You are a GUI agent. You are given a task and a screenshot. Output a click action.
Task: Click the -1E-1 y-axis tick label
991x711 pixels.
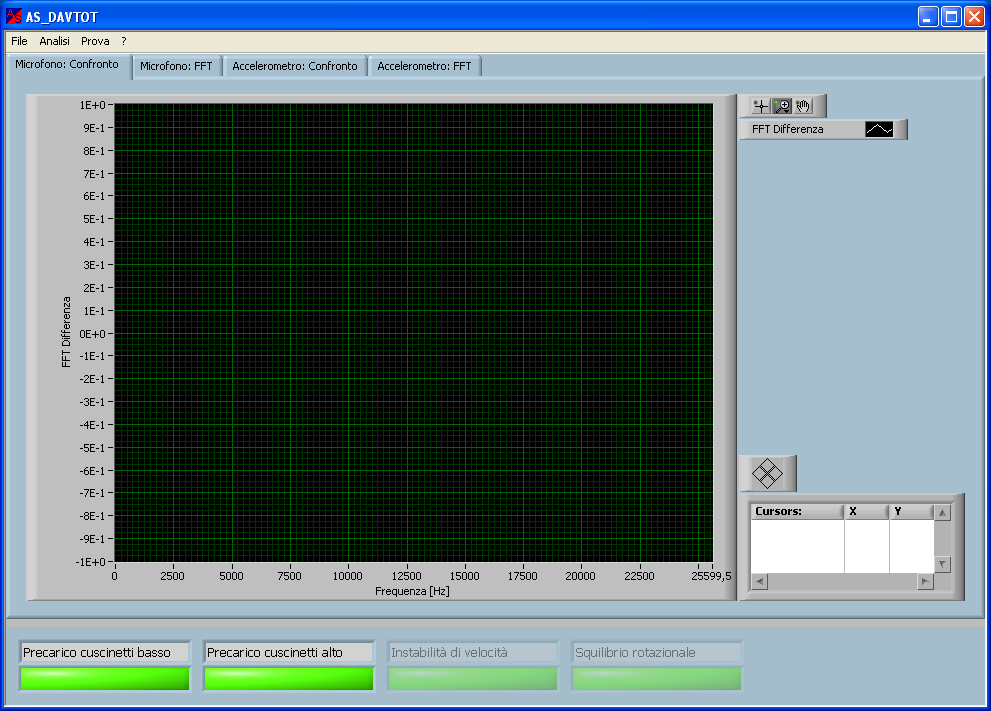tap(92, 356)
